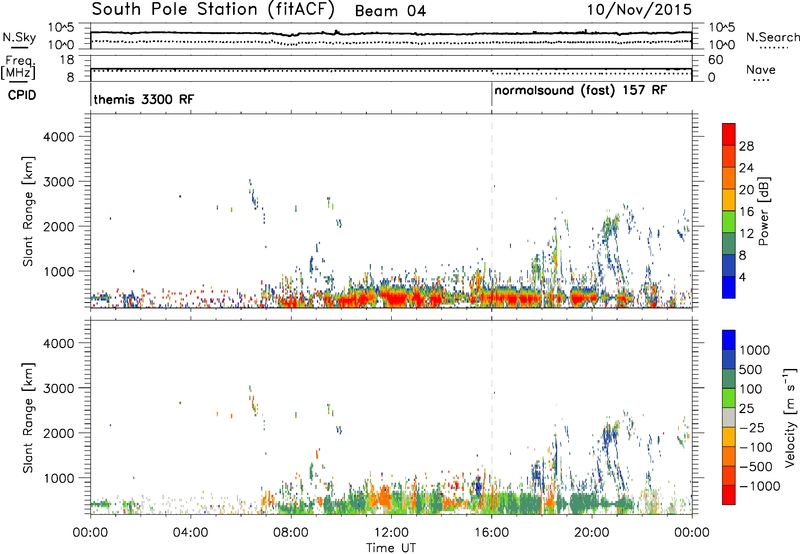Click the 'Power [dB]' colorbar label
The image size is (800, 554).
click(763, 211)
